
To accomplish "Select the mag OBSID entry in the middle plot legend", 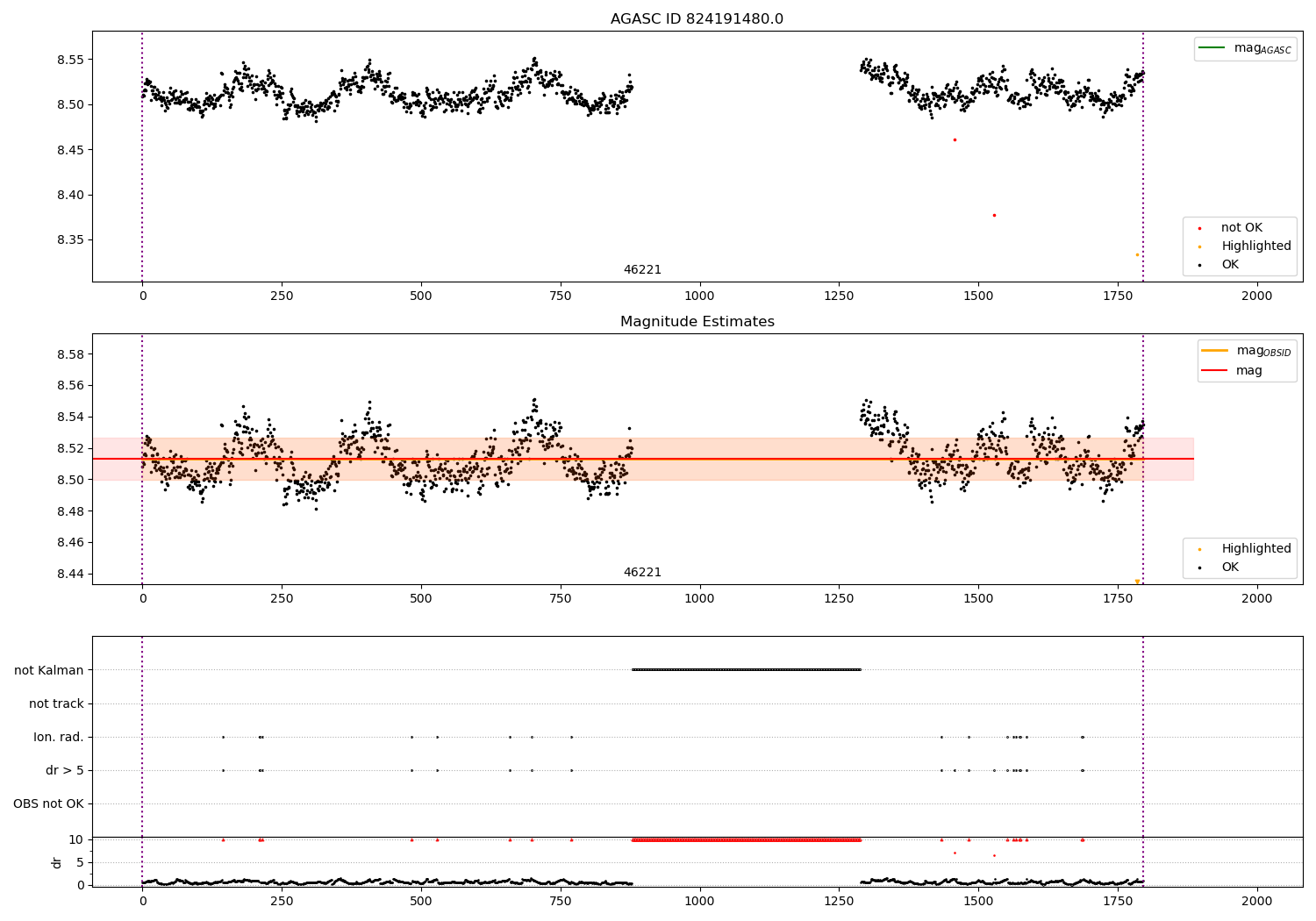I will [1247, 351].
